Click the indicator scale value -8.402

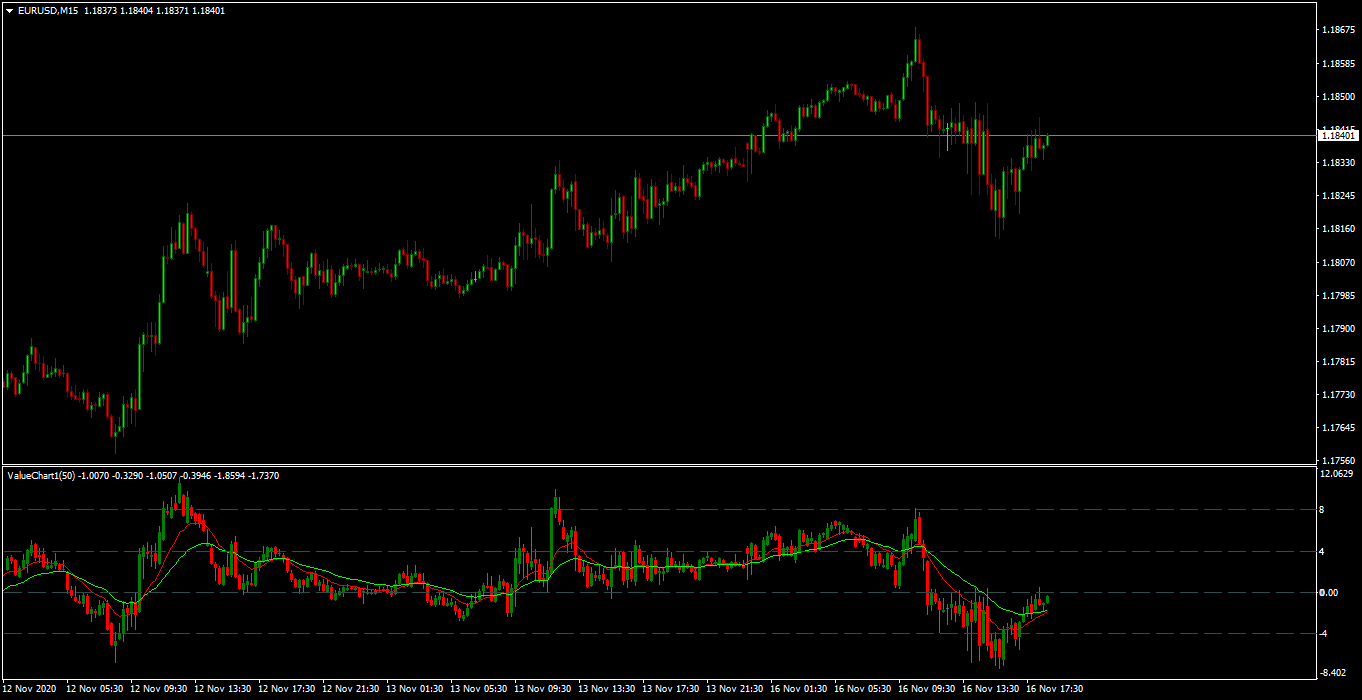pyautogui.click(x=1334, y=674)
